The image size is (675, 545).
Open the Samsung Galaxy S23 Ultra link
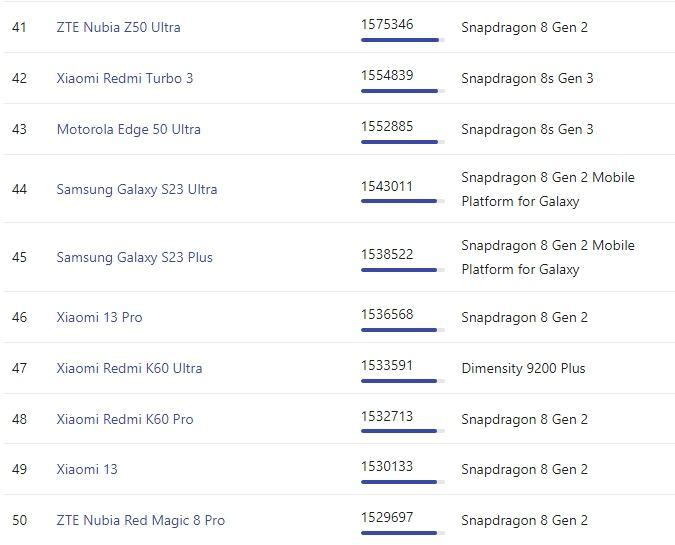click(x=136, y=189)
